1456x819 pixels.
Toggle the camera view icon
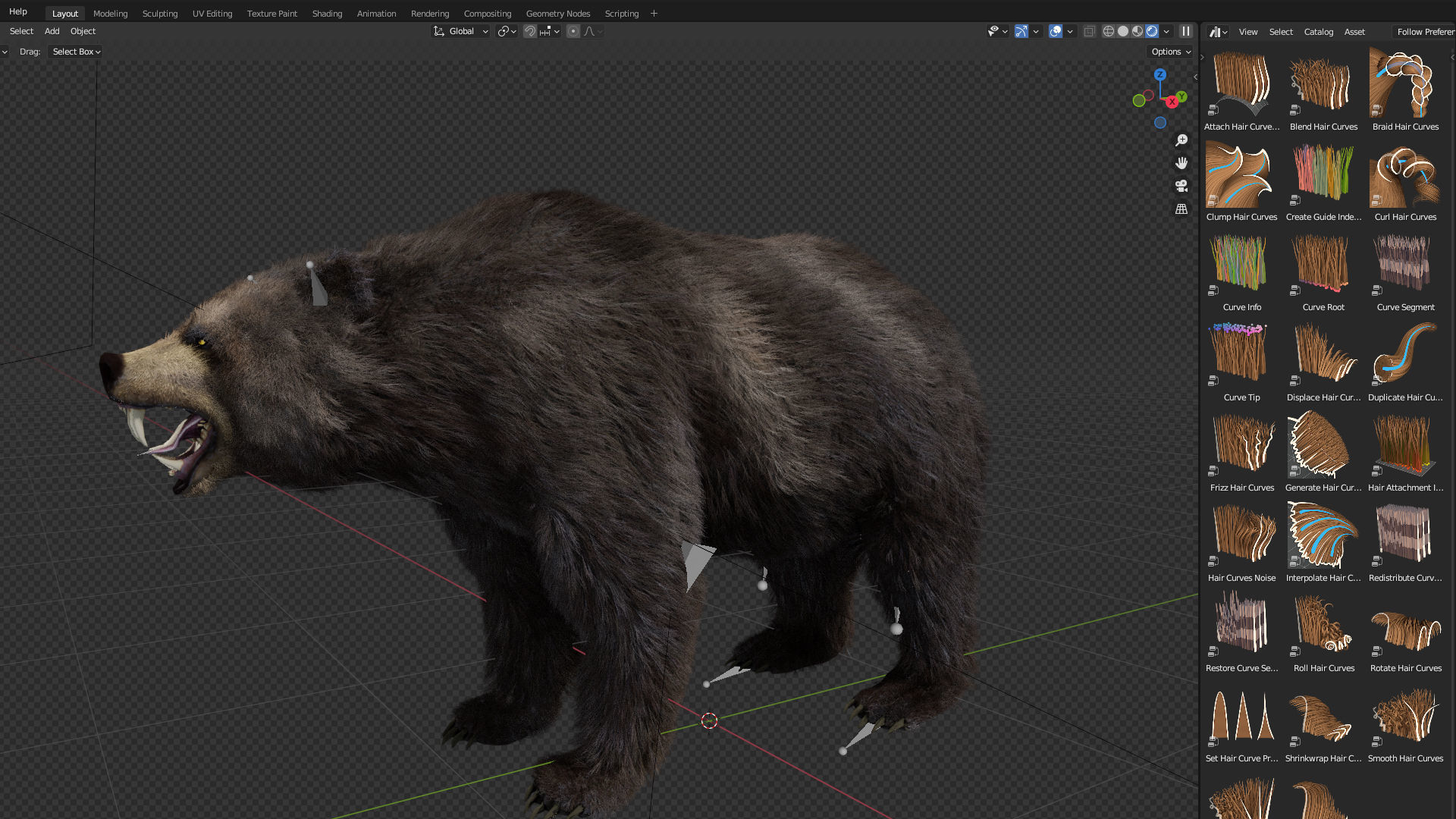point(1181,186)
